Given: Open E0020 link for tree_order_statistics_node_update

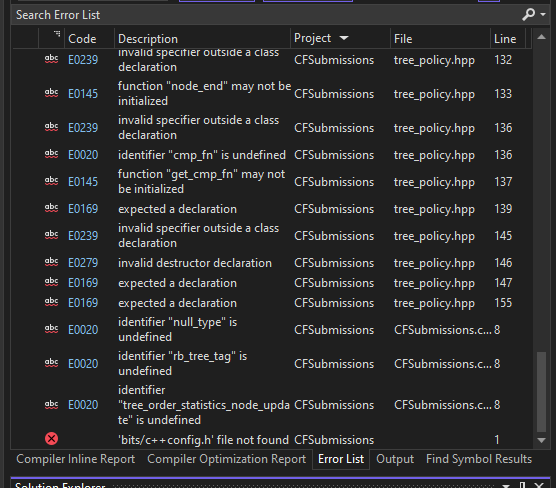Looking at the screenshot, I should click(83, 405).
